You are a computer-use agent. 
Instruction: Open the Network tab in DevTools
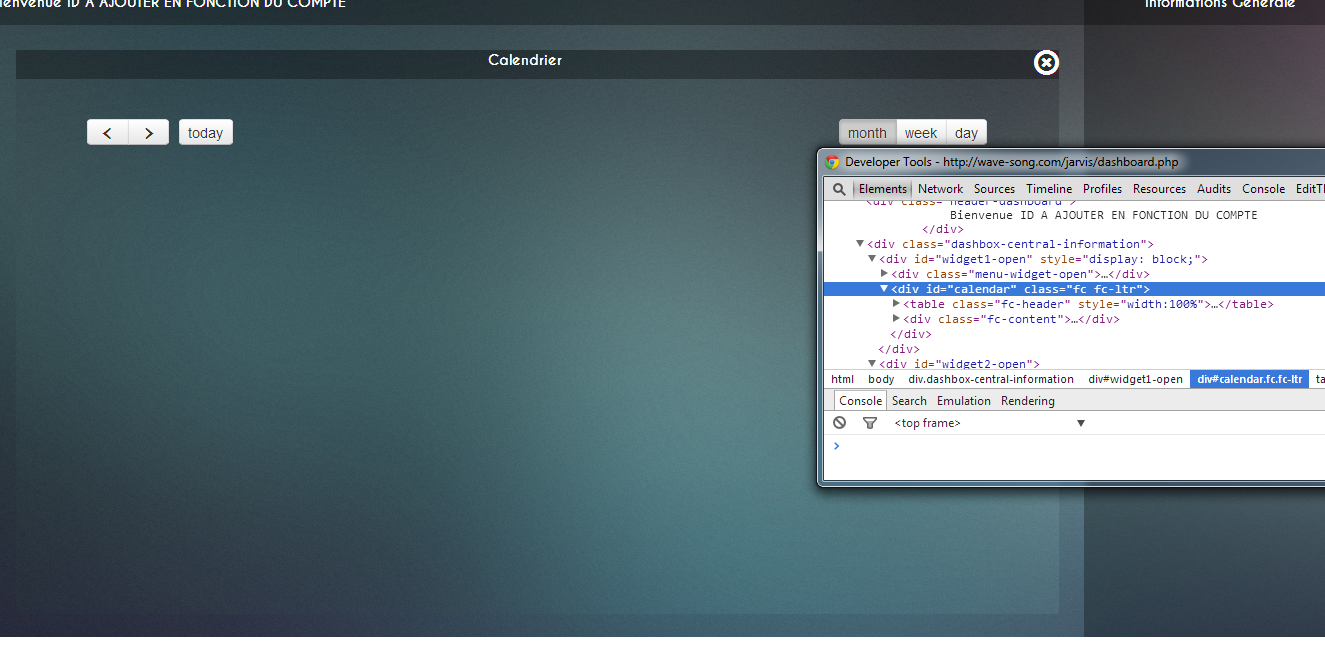[x=940, y=189]
